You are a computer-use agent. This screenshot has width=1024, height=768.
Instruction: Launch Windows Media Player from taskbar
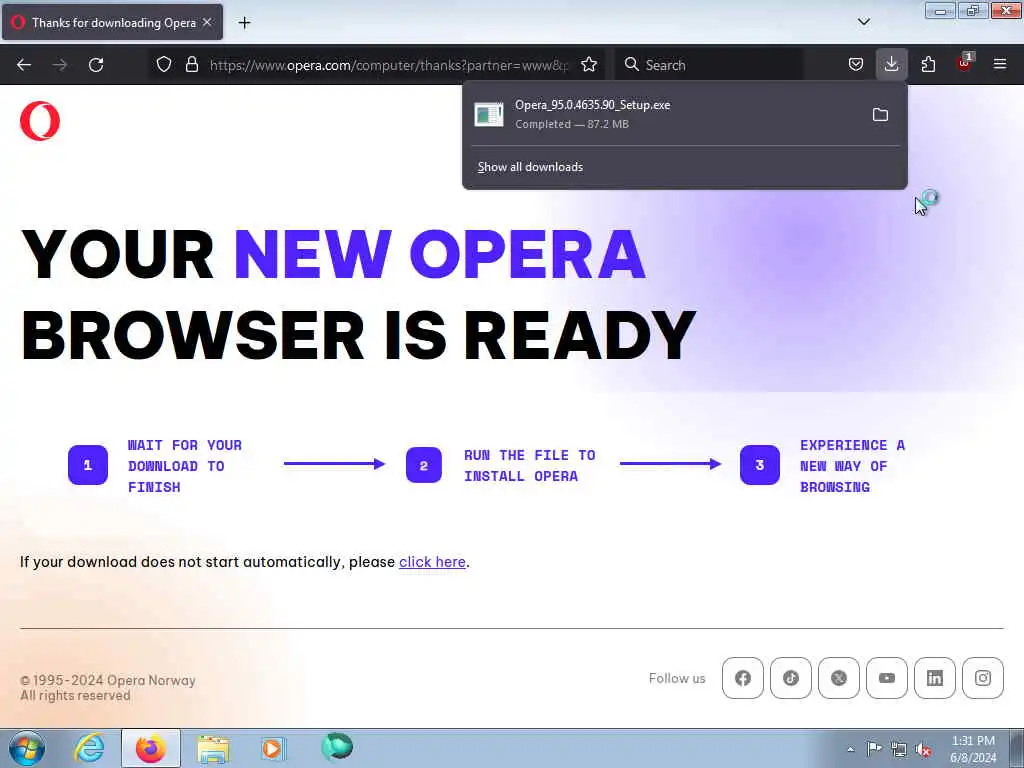(x=273, y=748)
